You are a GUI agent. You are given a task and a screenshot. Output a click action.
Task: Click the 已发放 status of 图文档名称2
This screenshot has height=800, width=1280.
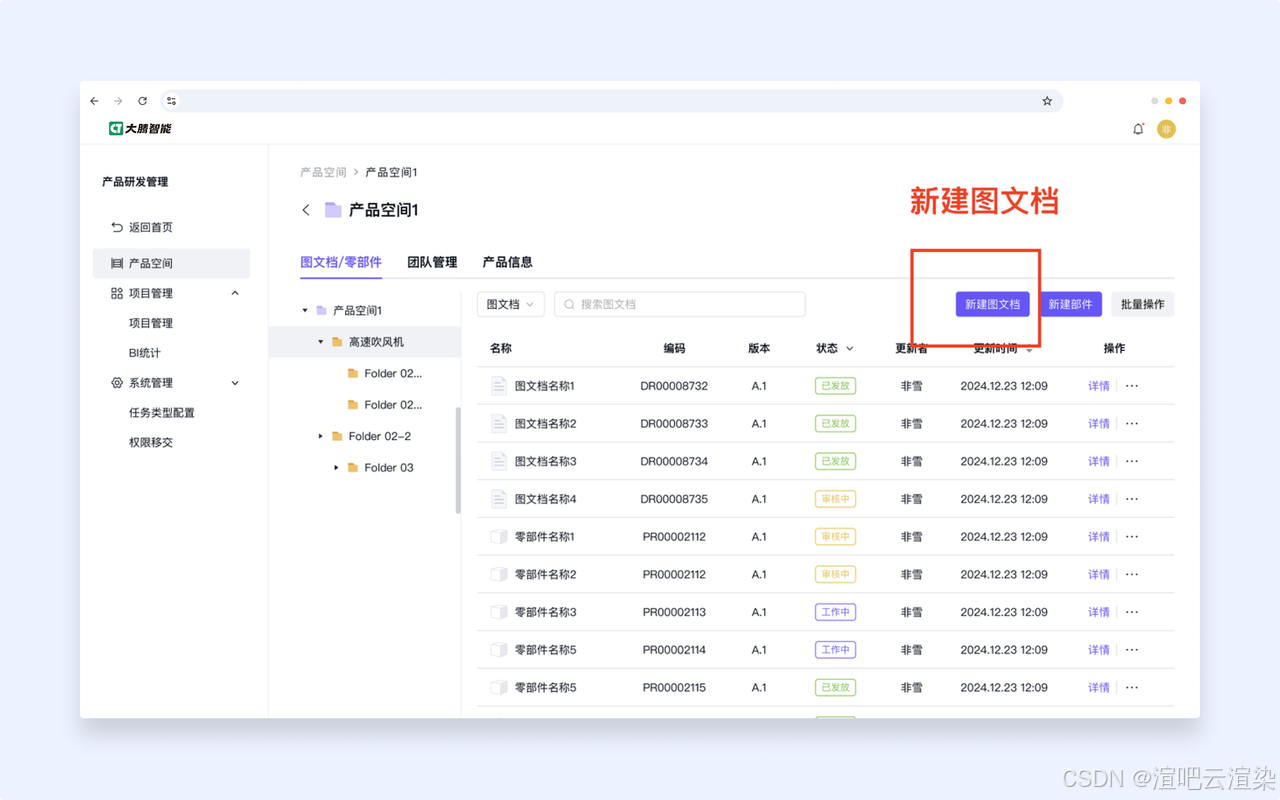[x=835, y=424]
